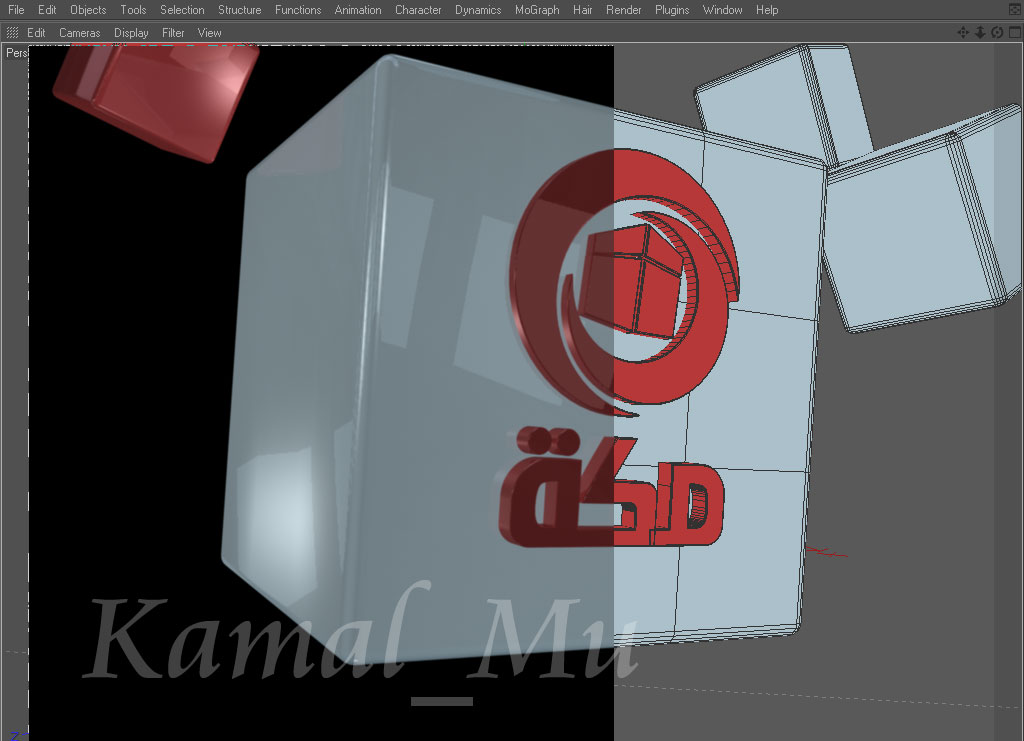Open the main Edit menu in top bar

tap(47, 10)
